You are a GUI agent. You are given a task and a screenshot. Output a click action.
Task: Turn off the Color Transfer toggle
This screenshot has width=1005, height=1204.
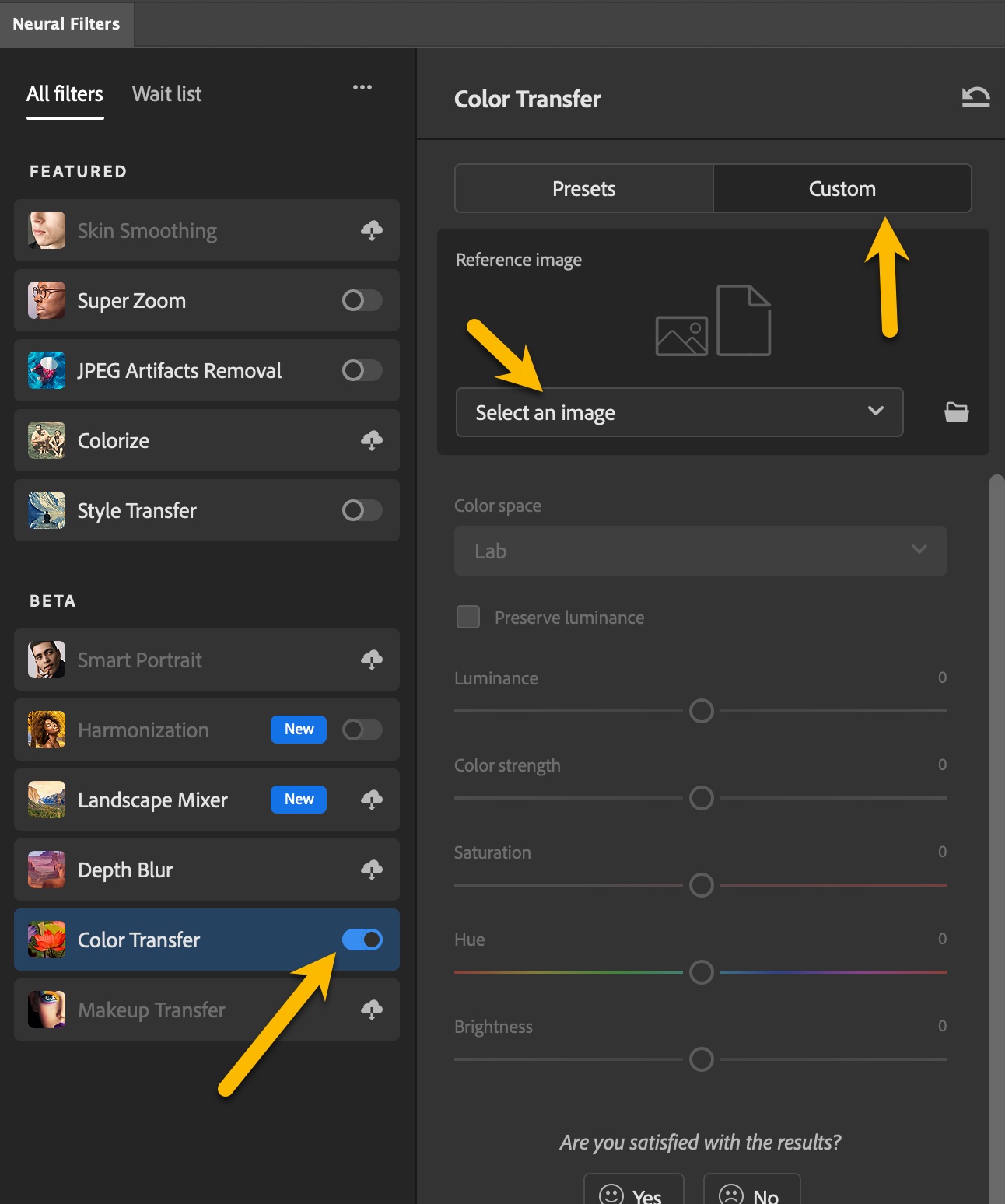362,940
